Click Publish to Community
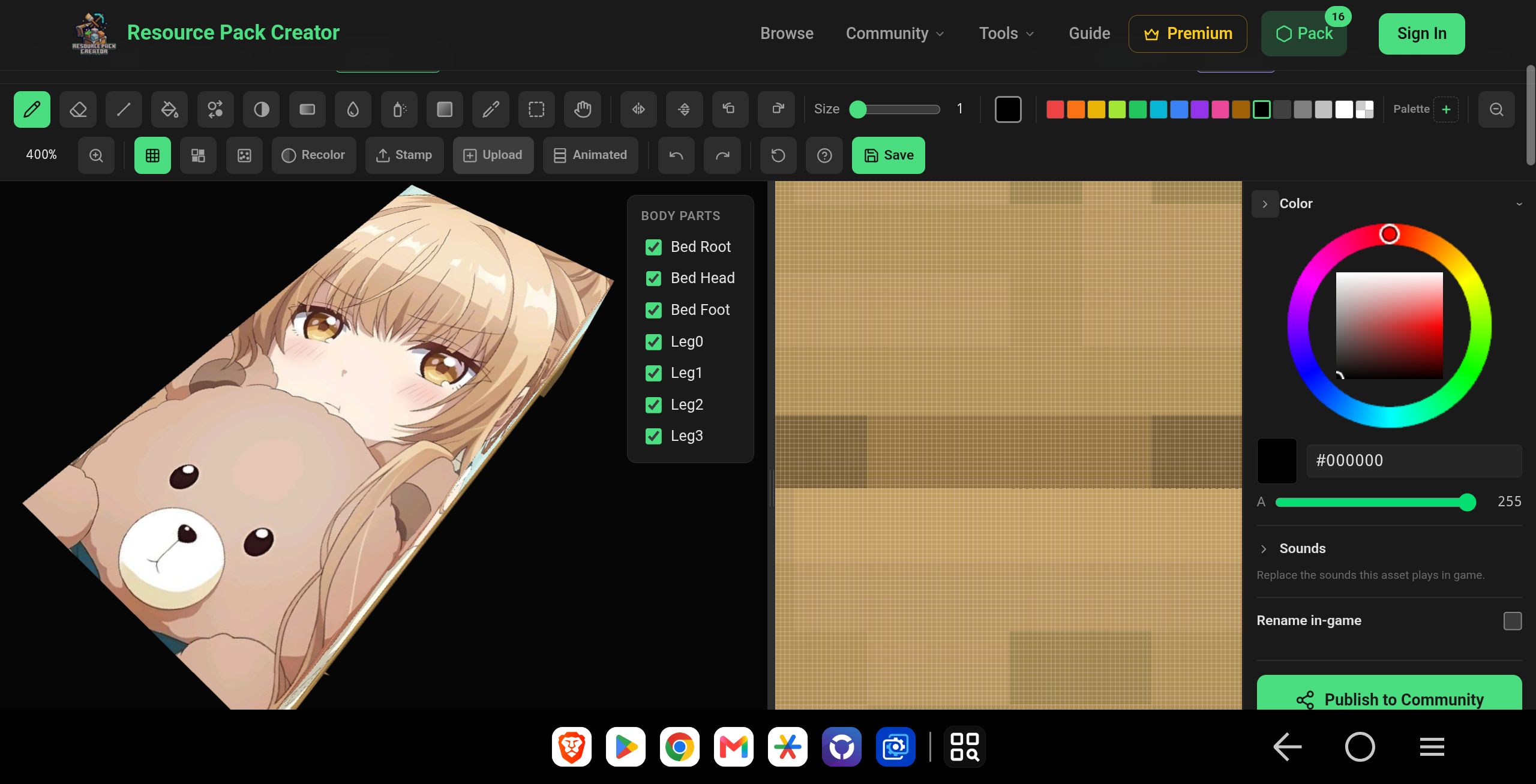The height and width of the screenshot is (784, 1536). (1389, 693)
